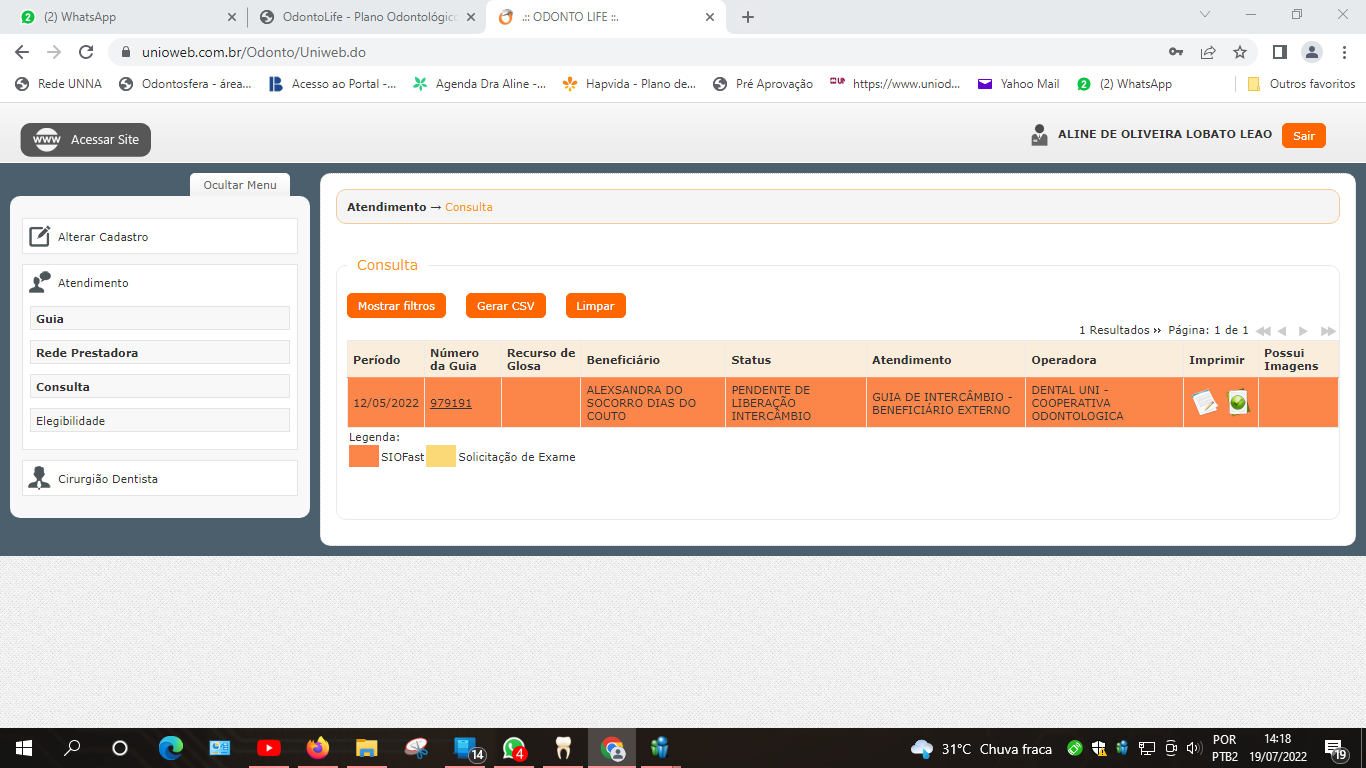This screenshot has height=768, width=1366.
Task: Click the Alterar Cadastro edit icon
Action: [x=40, y=237]
